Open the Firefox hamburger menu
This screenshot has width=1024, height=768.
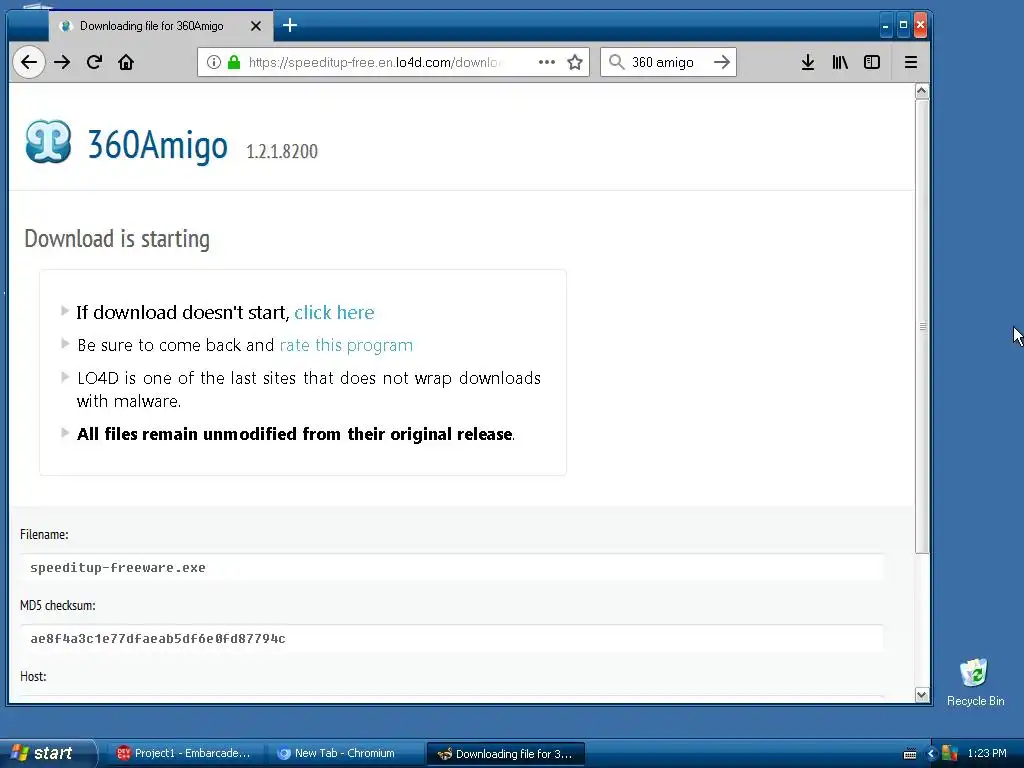click(911, 62)
